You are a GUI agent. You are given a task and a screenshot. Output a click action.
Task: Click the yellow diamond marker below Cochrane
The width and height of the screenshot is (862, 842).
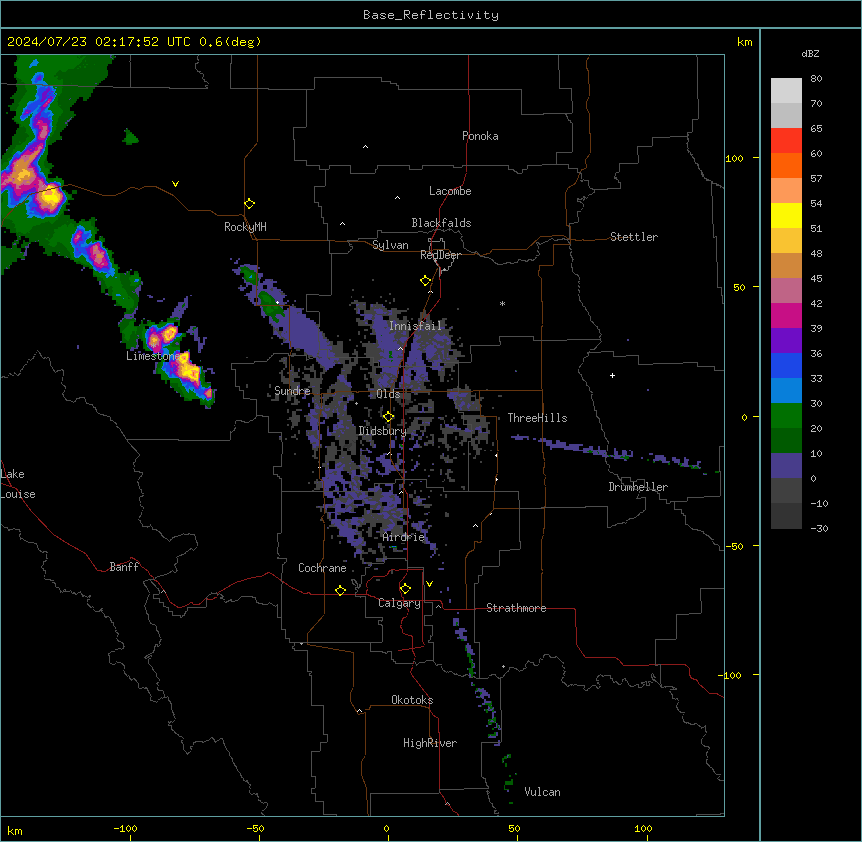[x=340, y=590]
